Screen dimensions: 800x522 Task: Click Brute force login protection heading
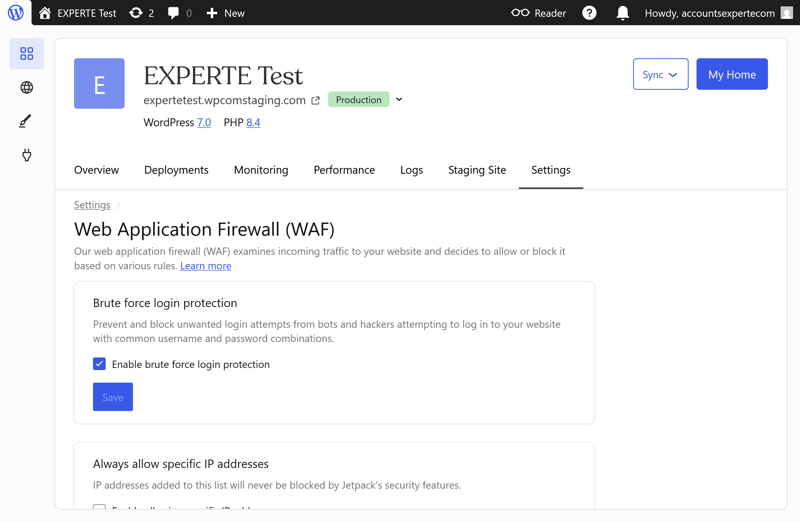165,303
